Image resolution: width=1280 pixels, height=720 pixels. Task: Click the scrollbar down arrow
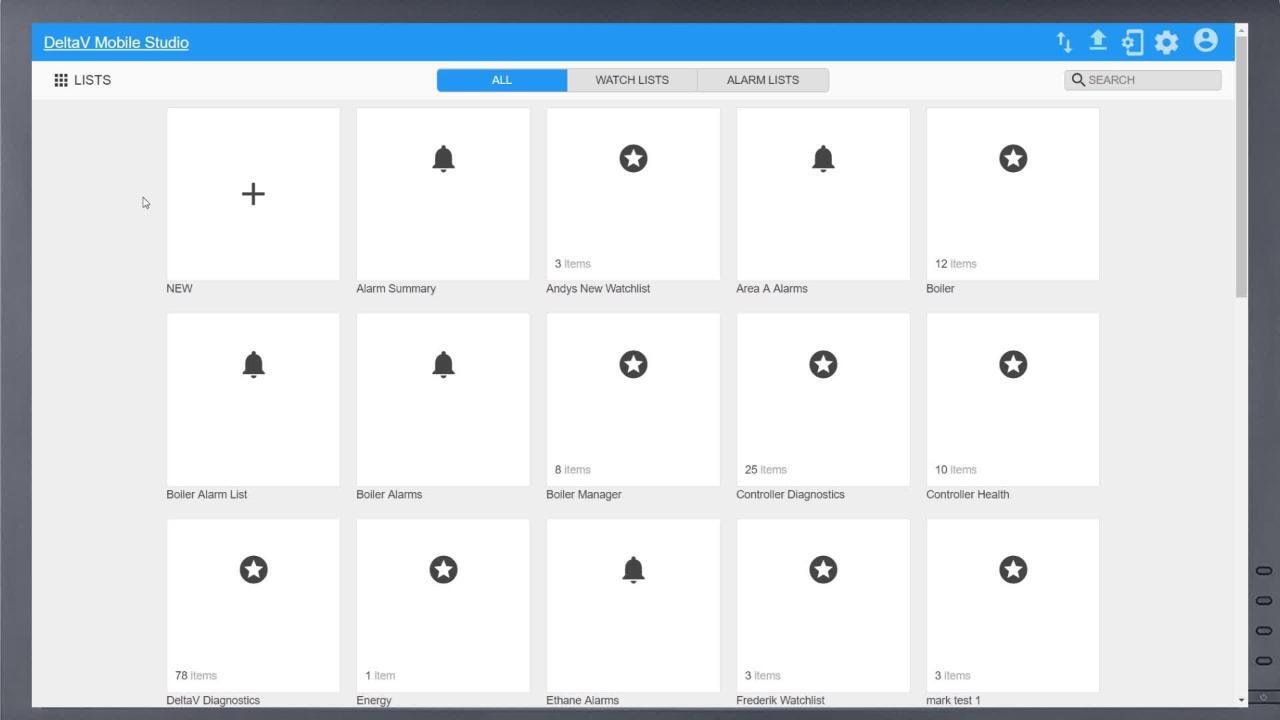1241,700
